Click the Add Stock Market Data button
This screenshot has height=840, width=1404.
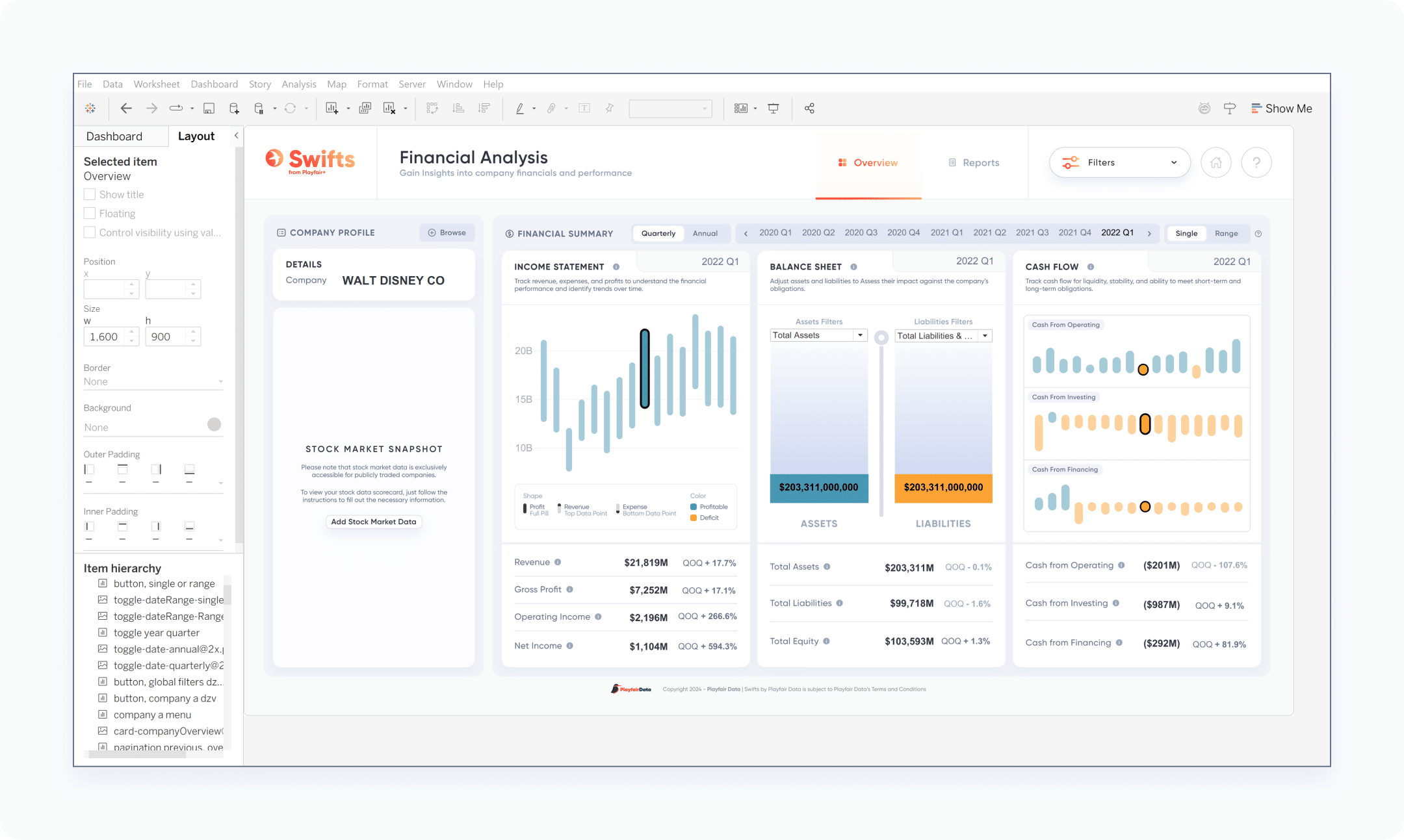click(374, 522)
